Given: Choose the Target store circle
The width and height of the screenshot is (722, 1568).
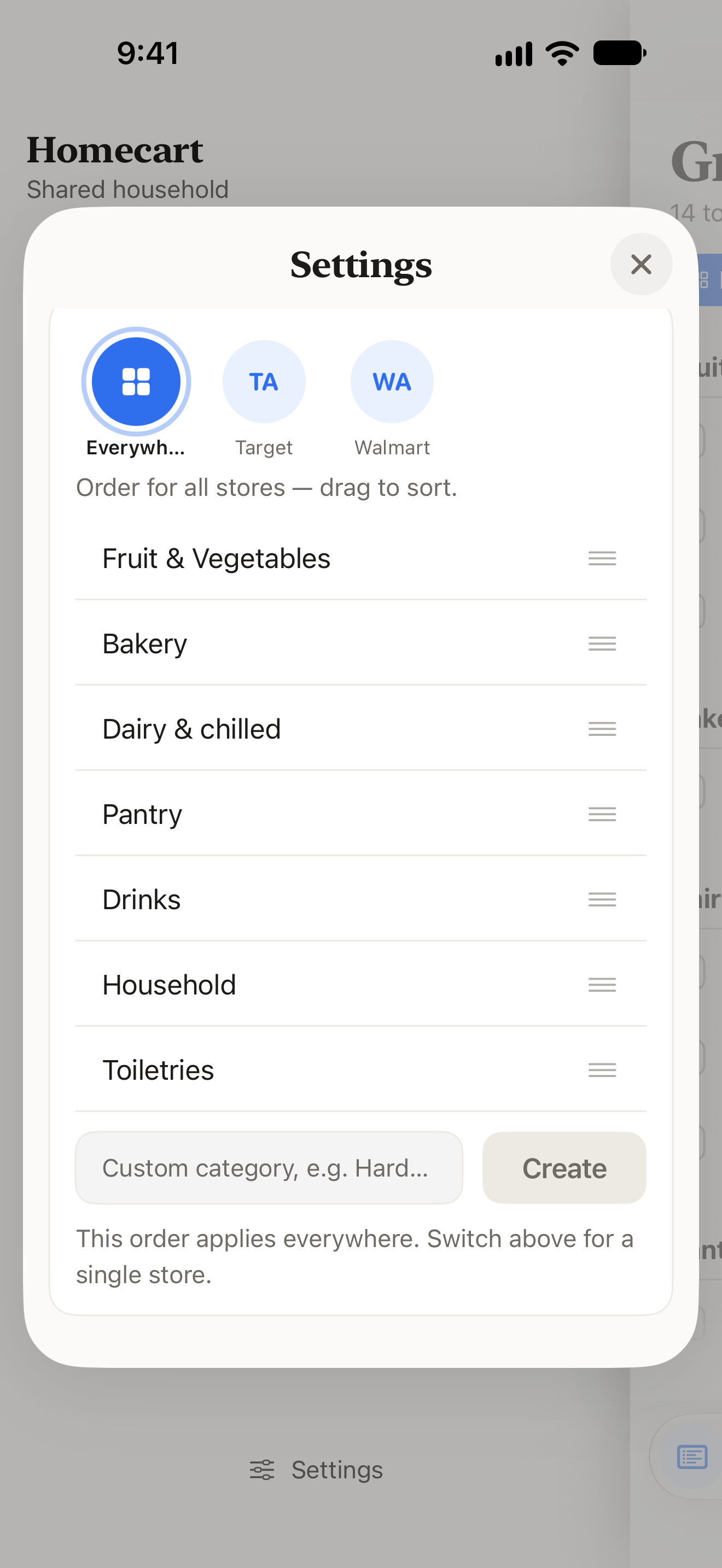Looking at the screenshot, I should click(264, 382).
